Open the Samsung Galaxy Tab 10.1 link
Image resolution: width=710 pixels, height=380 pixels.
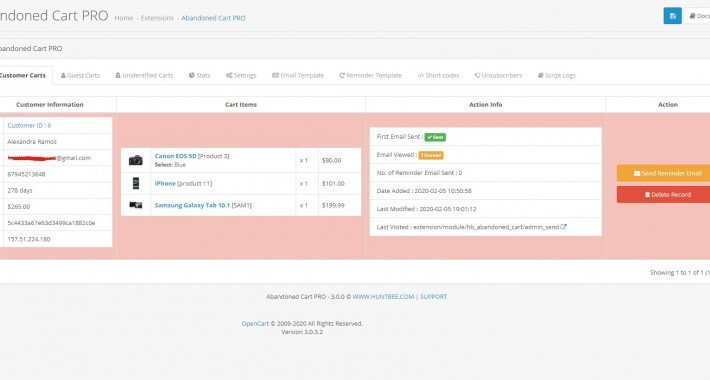tap(192, 205)
